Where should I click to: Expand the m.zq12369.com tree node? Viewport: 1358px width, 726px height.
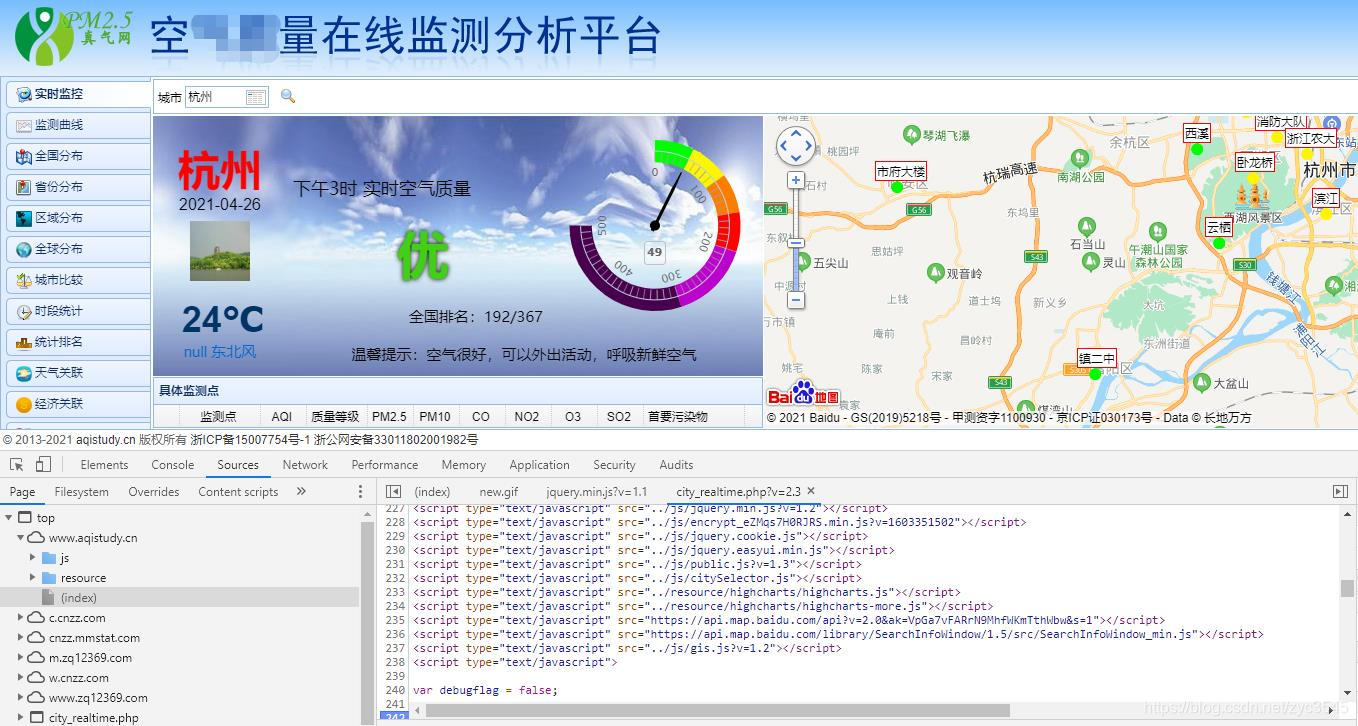[x=20, y=658]
